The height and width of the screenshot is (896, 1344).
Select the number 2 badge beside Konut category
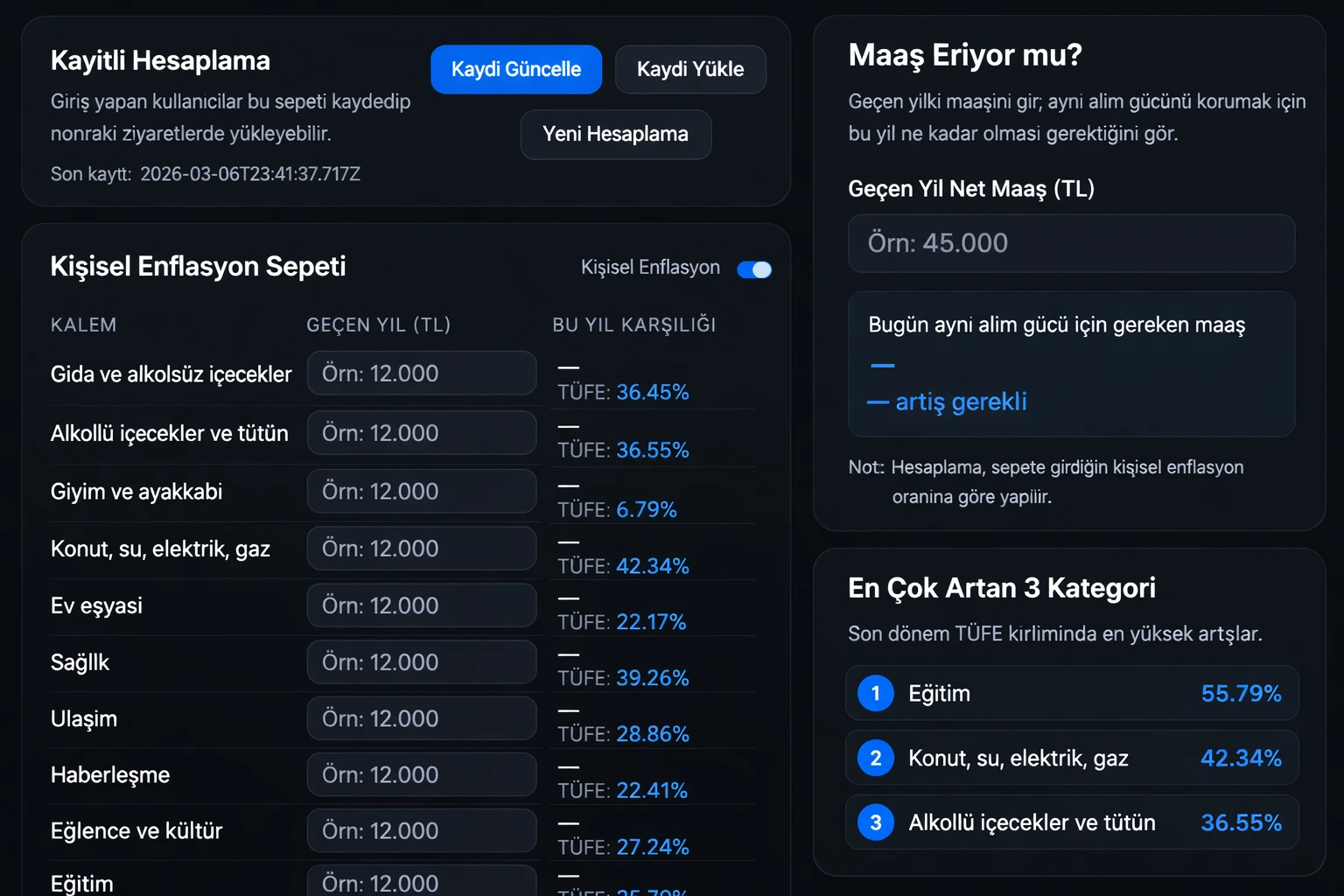(874, 758)
